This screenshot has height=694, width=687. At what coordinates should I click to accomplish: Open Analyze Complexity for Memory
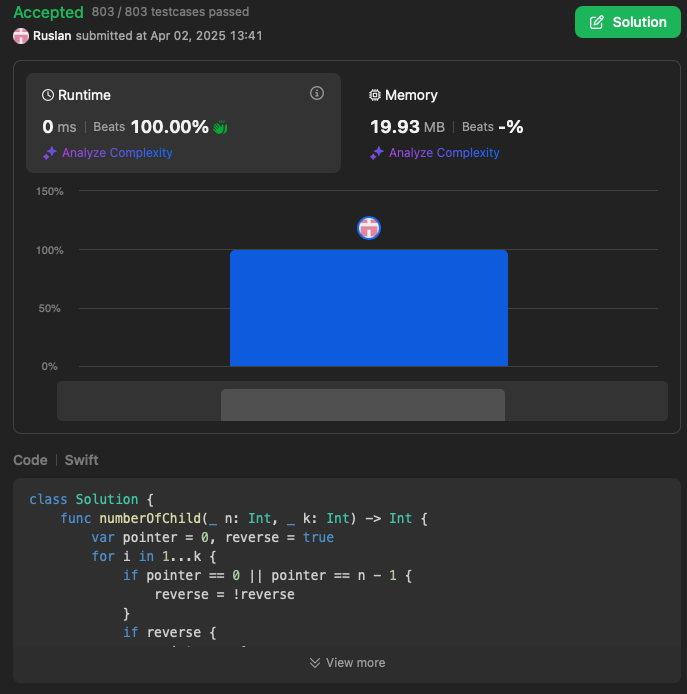(x=444, y=153)
